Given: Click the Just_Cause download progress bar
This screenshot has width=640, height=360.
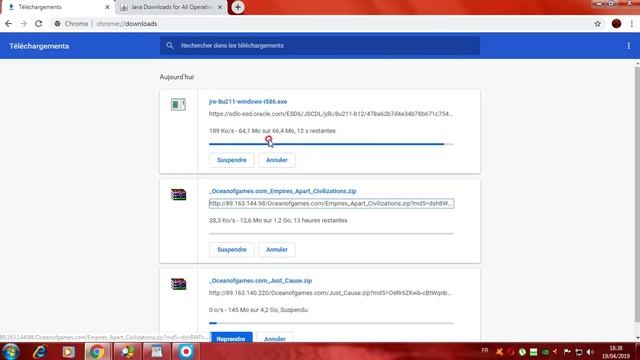Looking at the screenshot, I should click(x=331, y=323).
